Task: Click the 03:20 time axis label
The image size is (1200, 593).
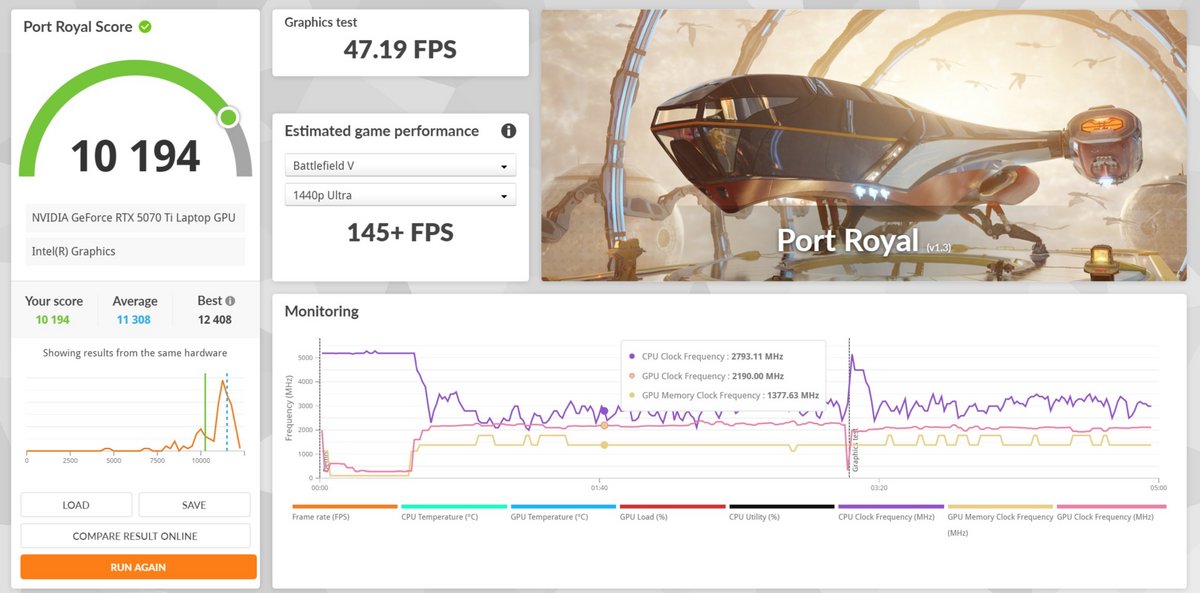Action: (x=879, y=488)
